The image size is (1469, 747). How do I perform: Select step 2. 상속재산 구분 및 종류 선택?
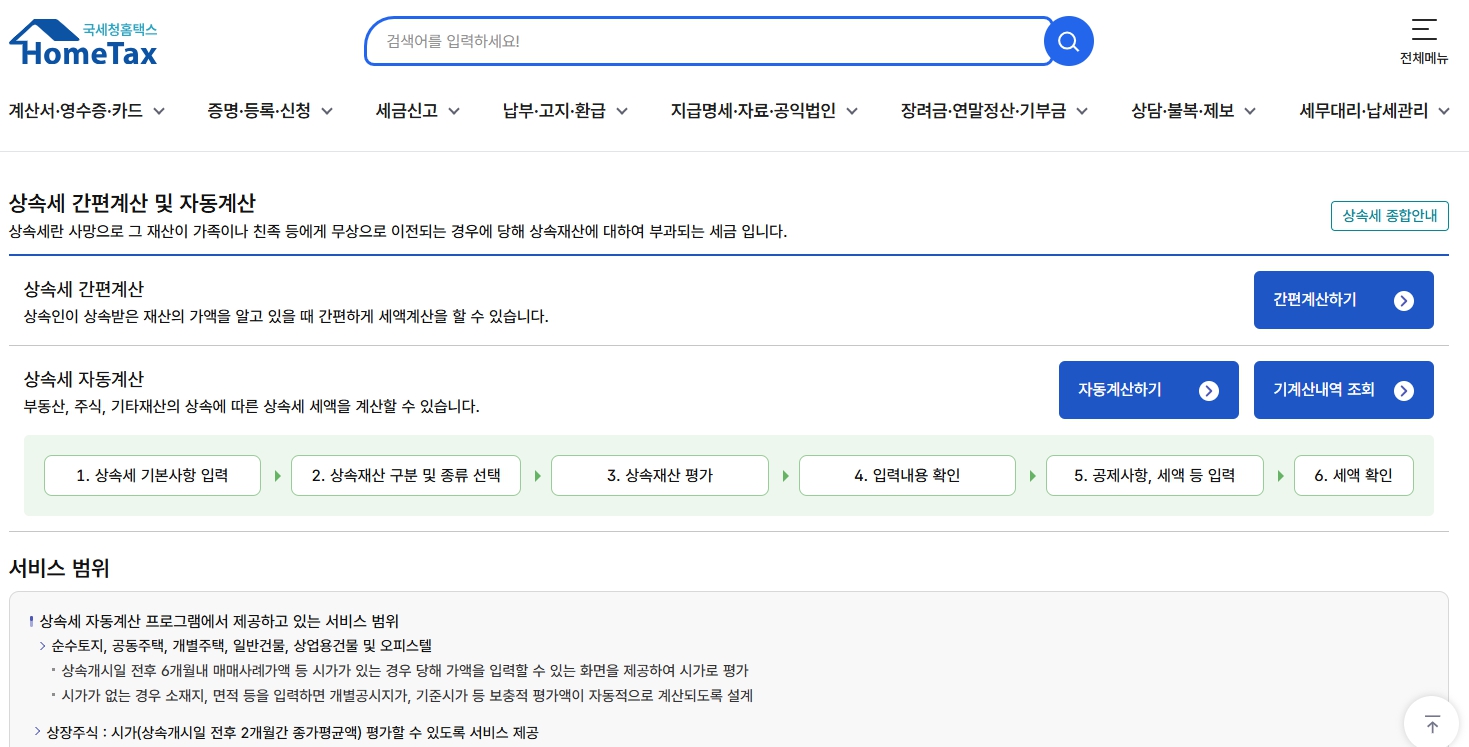click(406, 476)
